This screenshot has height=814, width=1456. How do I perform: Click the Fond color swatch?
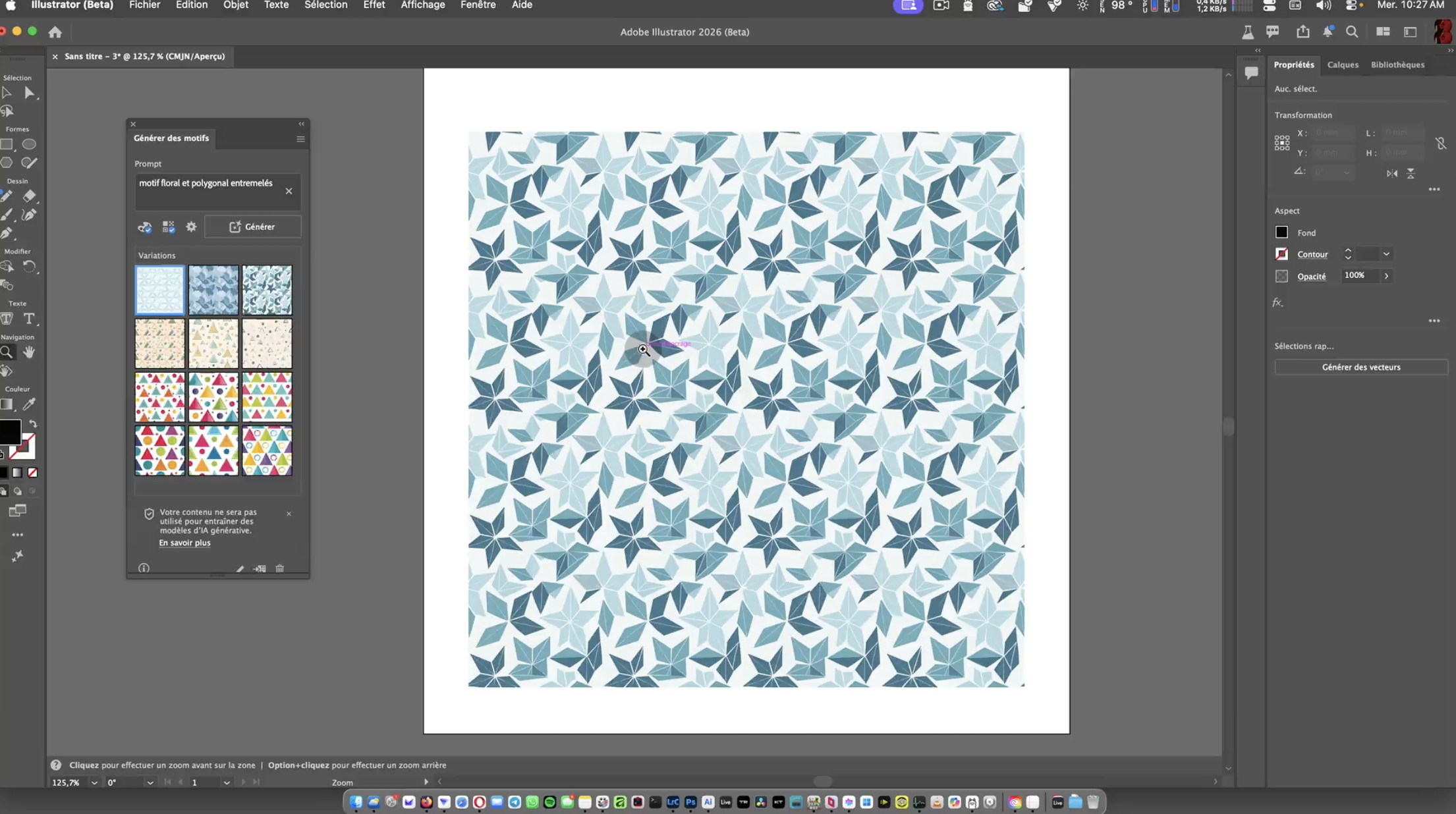[1281, 232]
